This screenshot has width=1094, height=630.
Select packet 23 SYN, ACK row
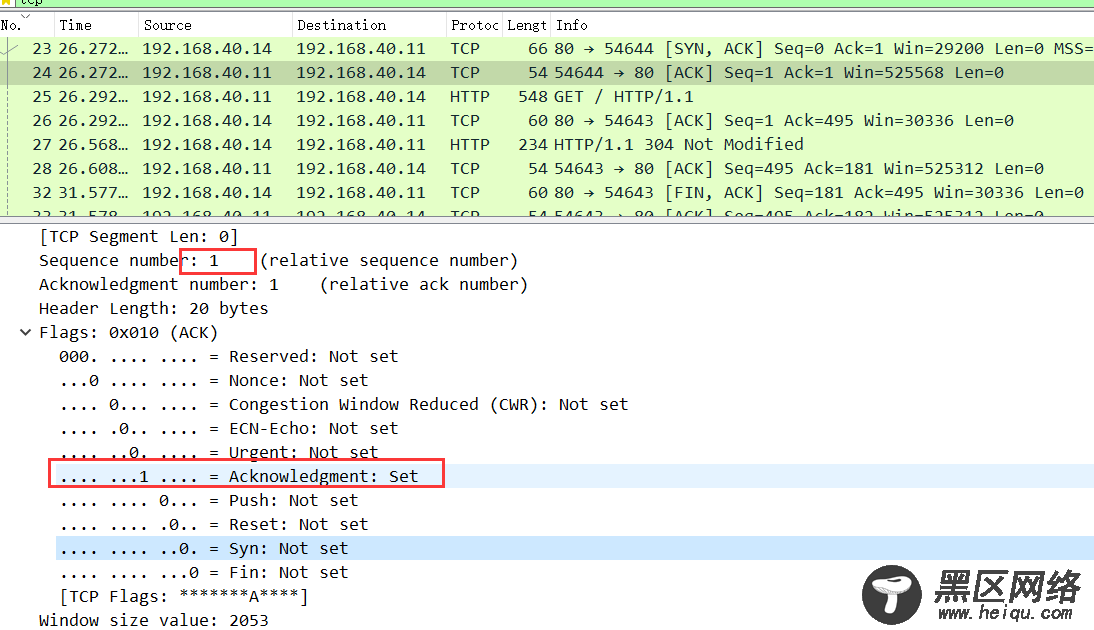point(547,48)
